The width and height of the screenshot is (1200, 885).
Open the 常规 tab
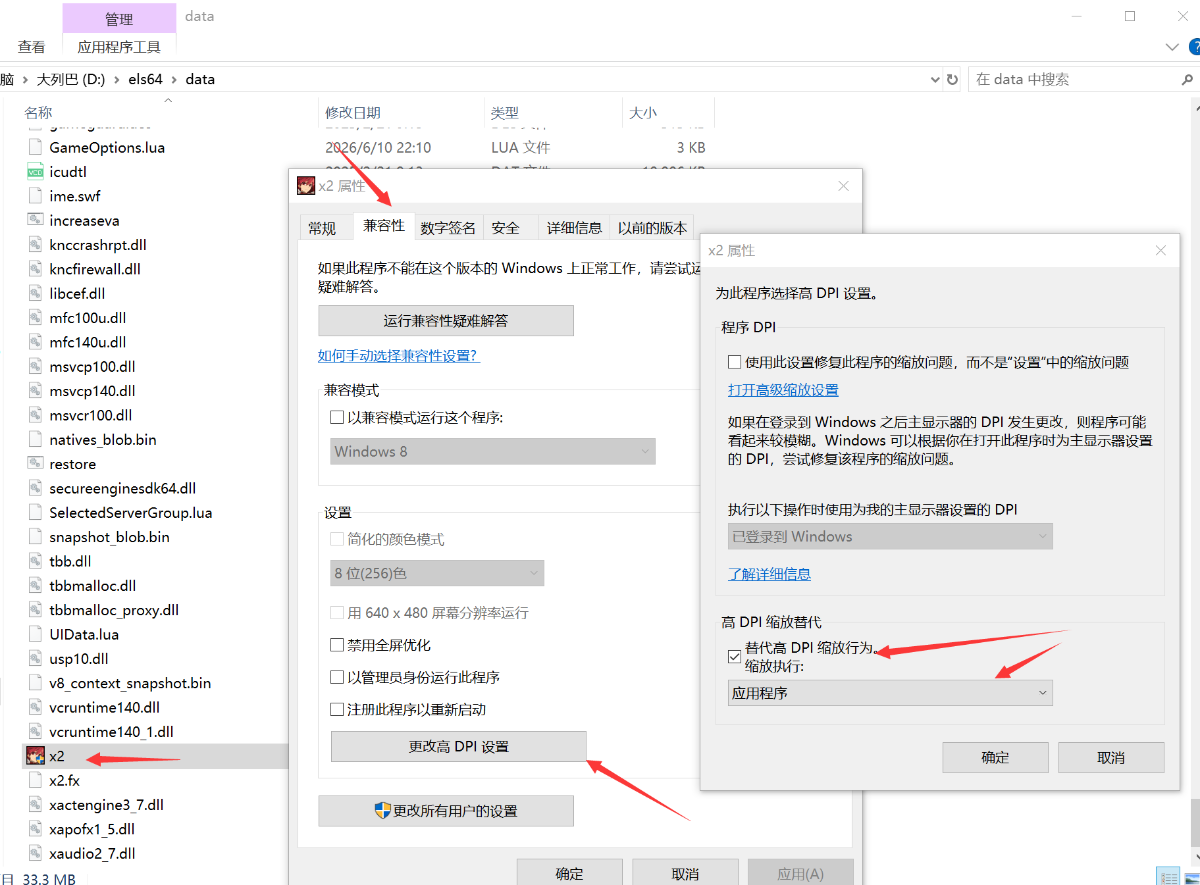323,228
